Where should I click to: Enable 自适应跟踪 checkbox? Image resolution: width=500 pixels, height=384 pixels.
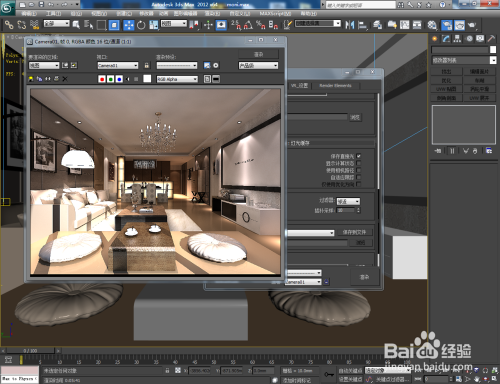click(359, 177)
